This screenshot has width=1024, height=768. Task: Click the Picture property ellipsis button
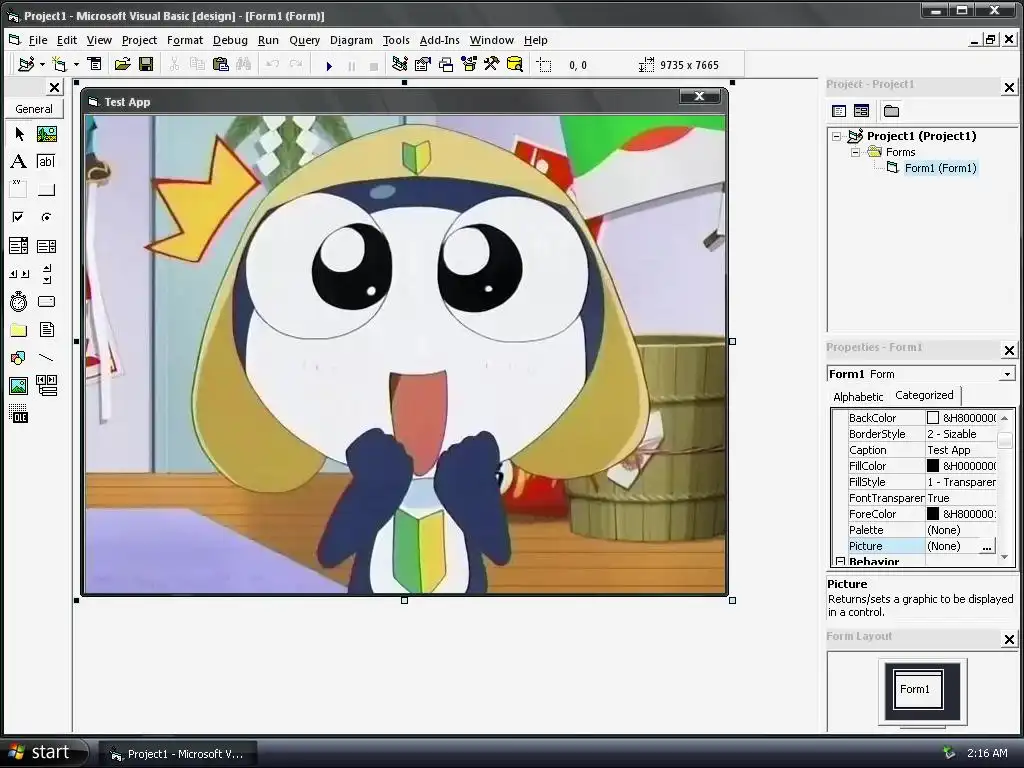coord(987,547)
